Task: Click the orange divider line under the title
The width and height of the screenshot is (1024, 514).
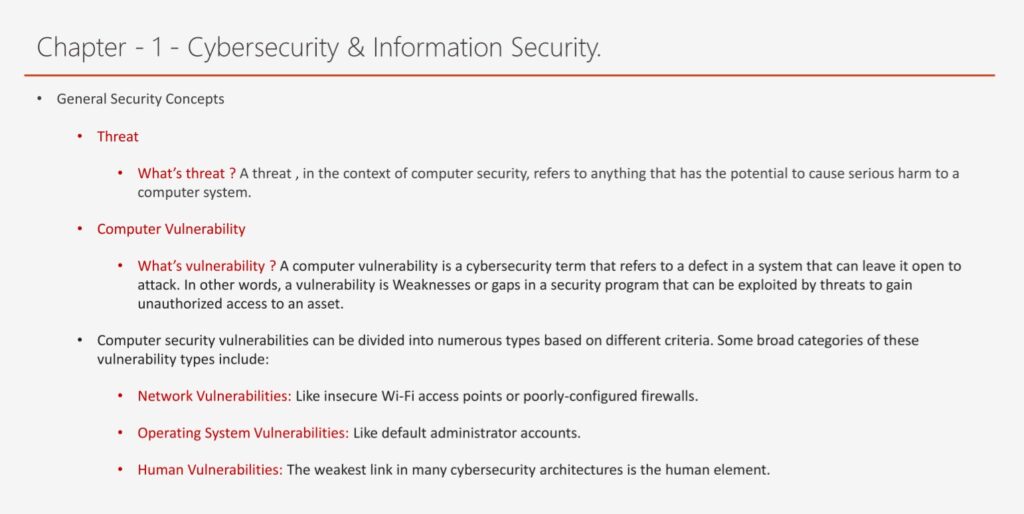Action: coord(510,75)
